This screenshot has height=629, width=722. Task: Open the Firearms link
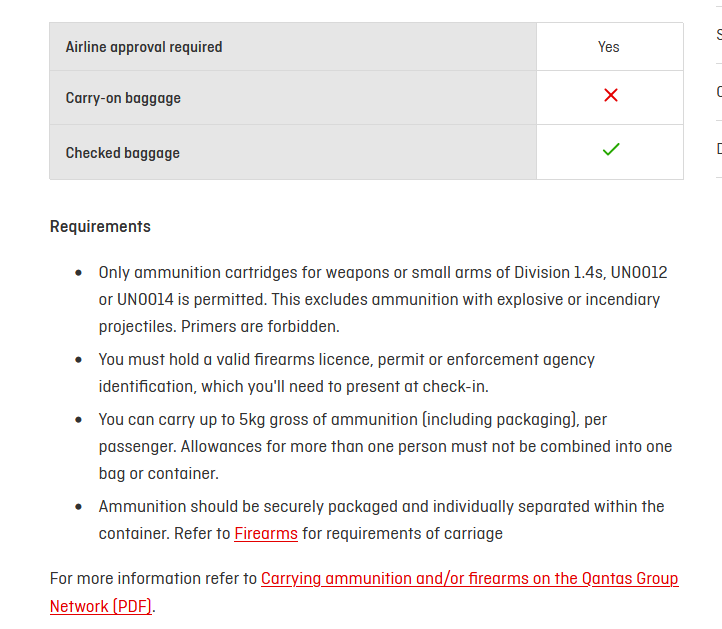(x=266, y=534)
